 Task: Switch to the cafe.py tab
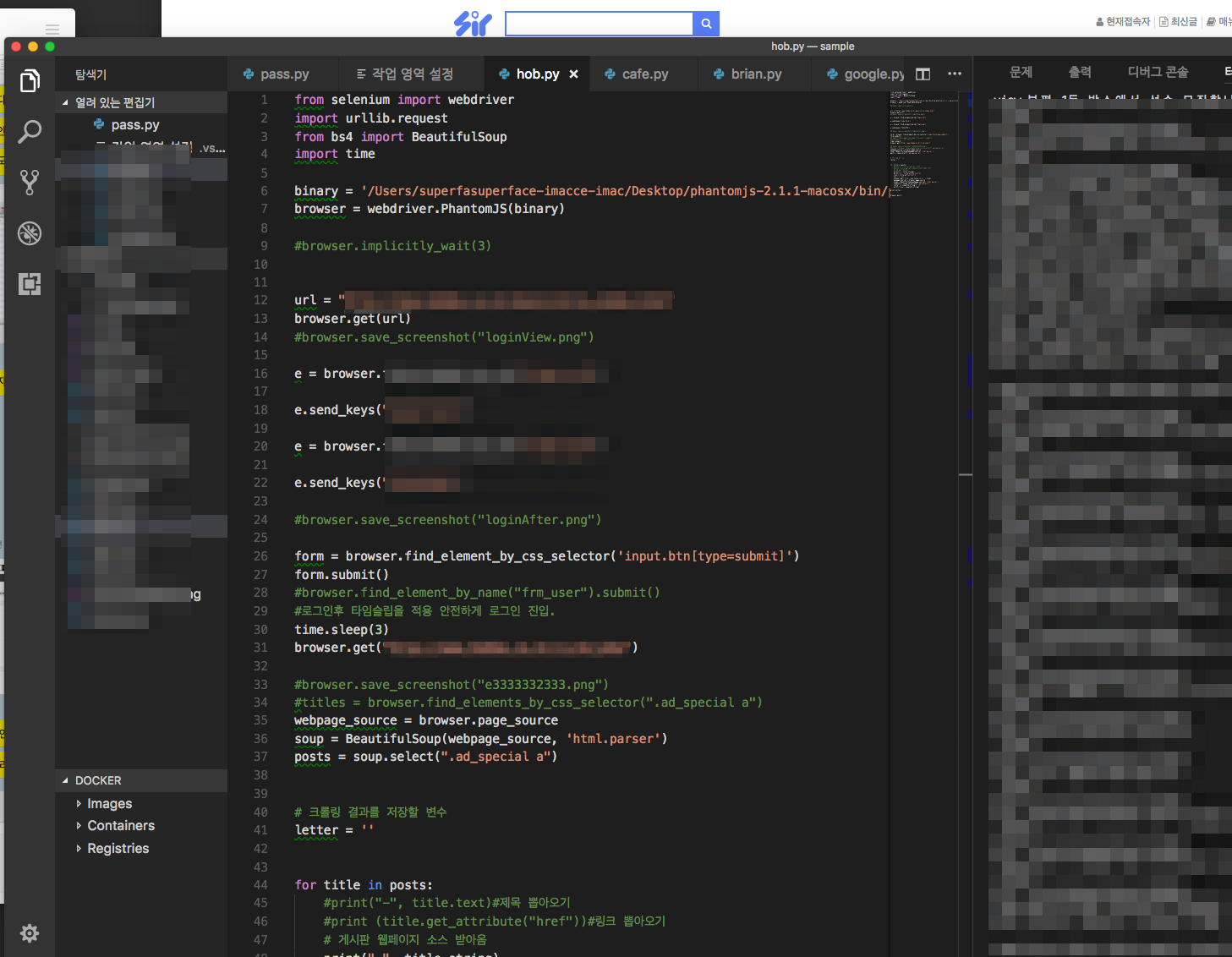[x=644, y=74]
